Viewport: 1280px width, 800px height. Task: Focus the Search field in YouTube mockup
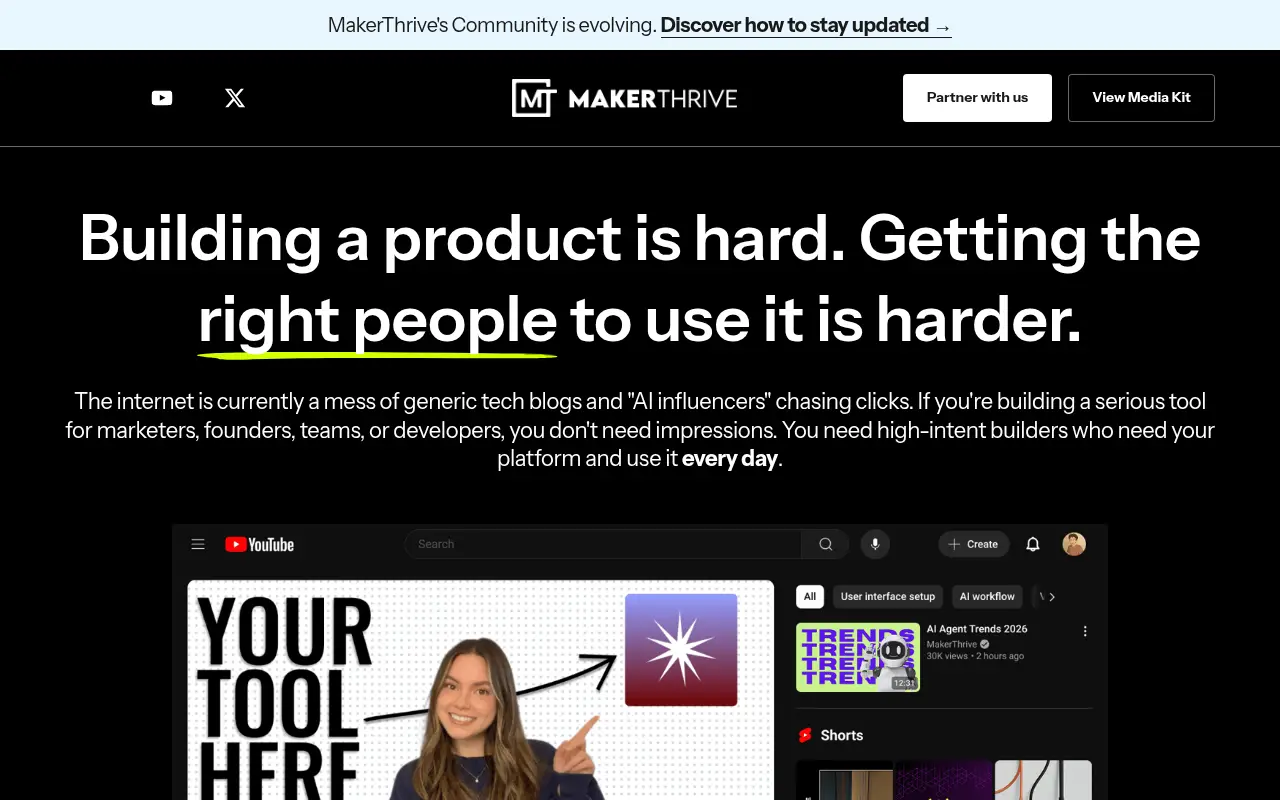point(603,544)
